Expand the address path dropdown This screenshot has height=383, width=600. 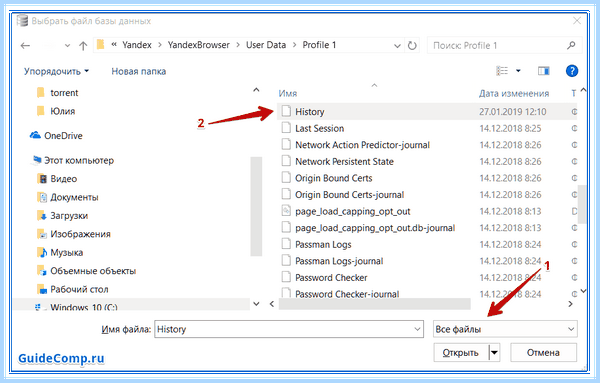click(x=398, y=46)
